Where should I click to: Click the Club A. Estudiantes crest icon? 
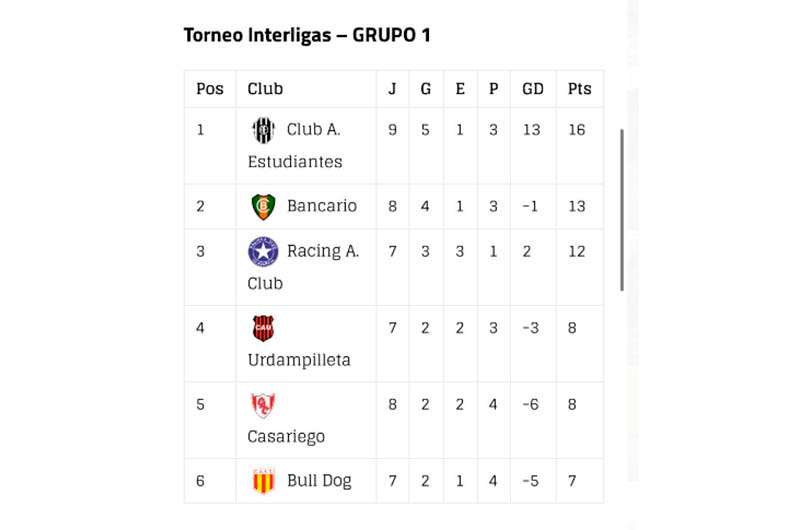pyautogui.click(x=263, y=130)
